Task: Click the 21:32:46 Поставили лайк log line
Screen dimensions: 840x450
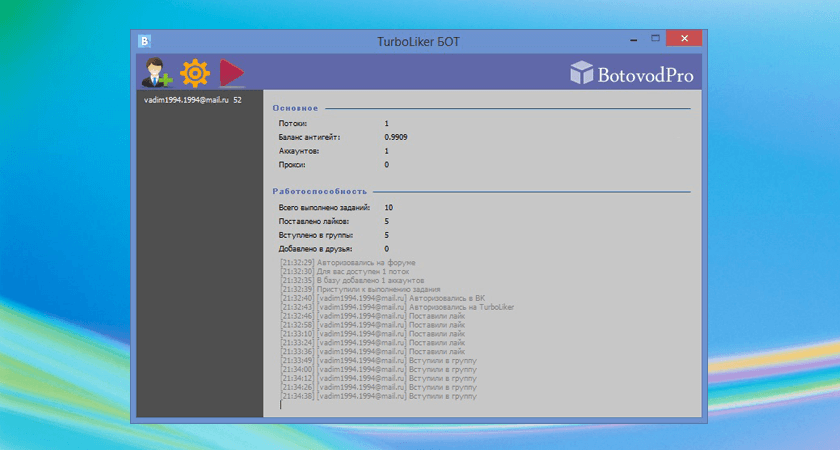Action: [372, 316]
